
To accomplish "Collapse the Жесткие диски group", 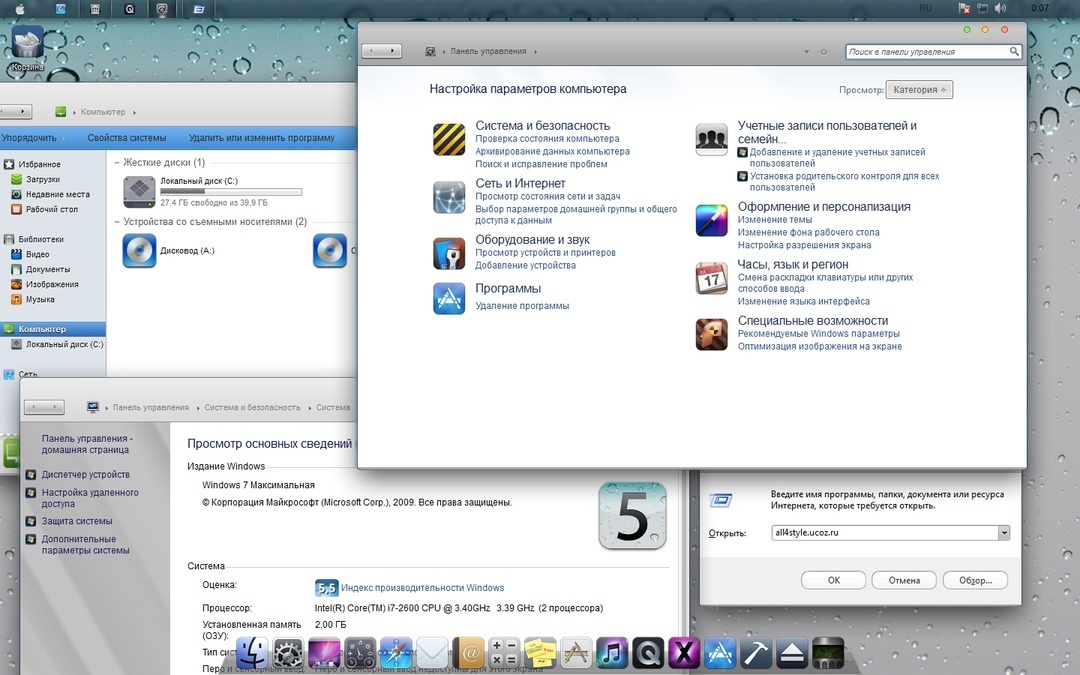I will (x=117, y=163).
